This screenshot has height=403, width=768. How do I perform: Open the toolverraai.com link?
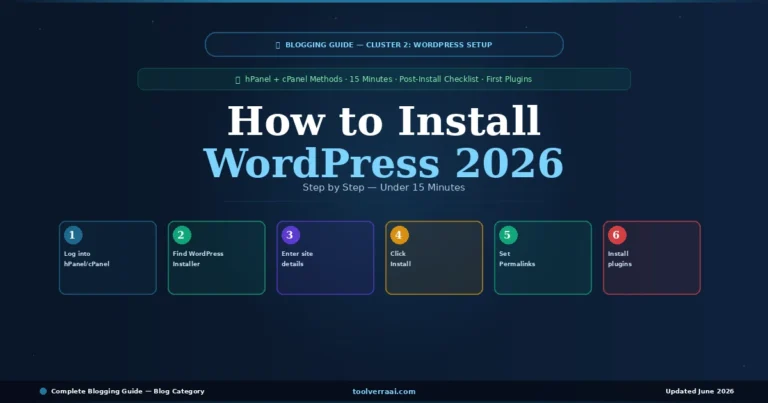[384, 391]
